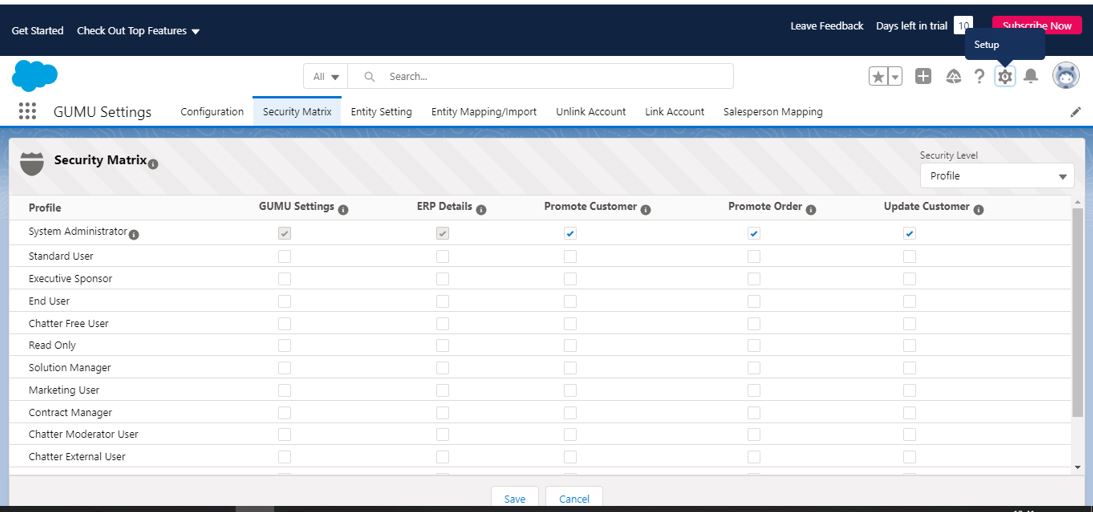
Task: Click the Cancel button
Action: coord(574,498)
